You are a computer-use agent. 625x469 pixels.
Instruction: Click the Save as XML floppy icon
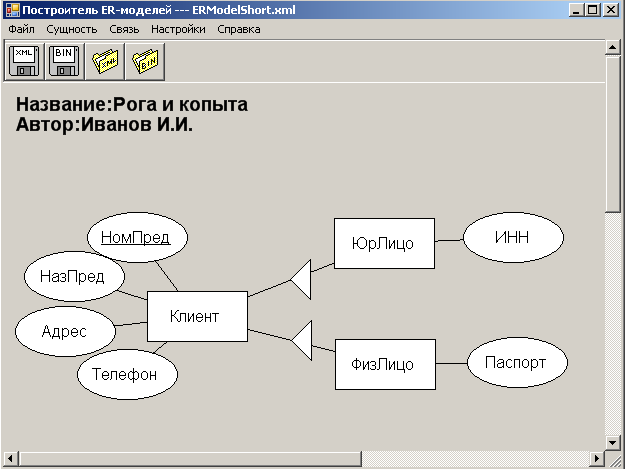[24, 61]
